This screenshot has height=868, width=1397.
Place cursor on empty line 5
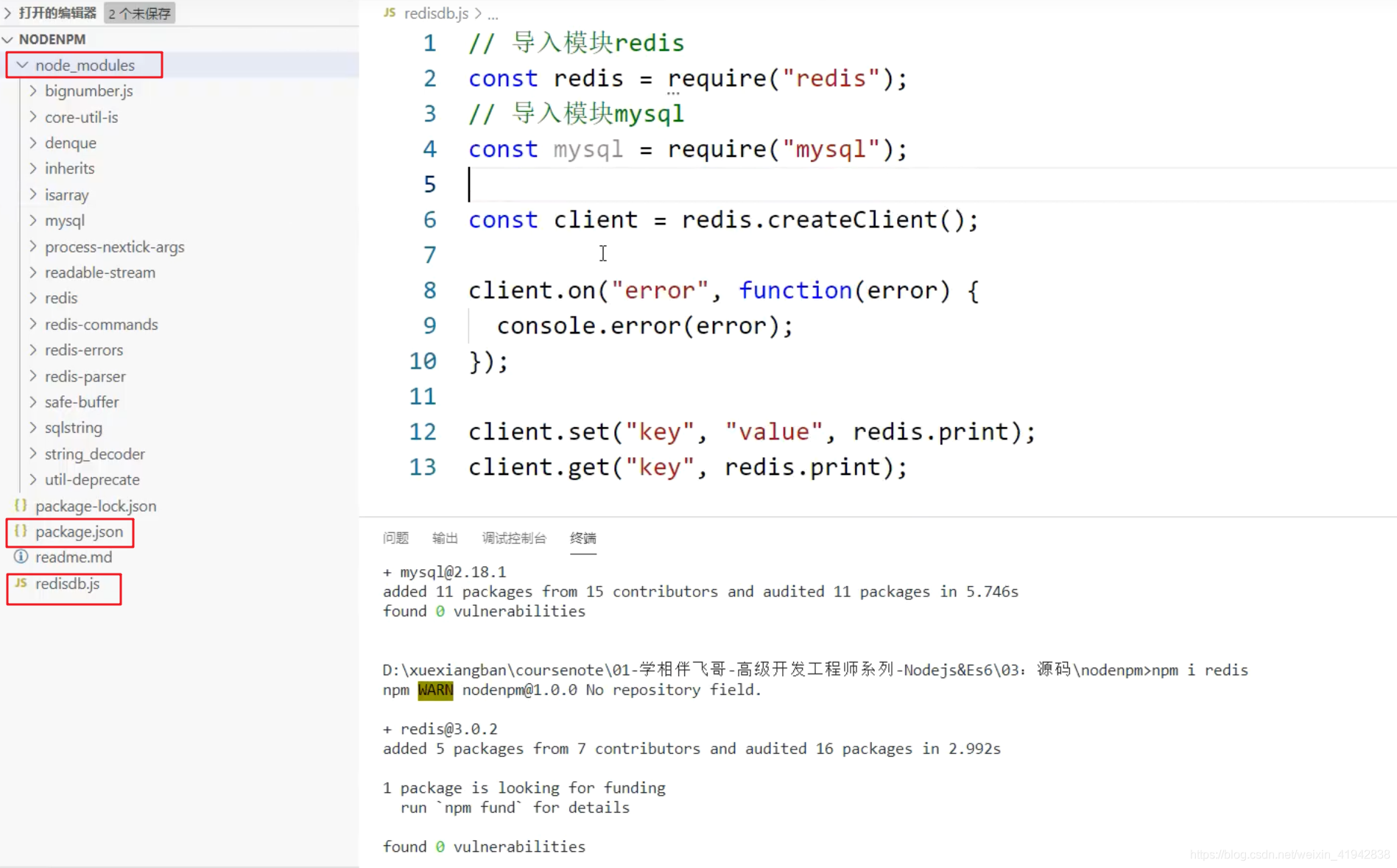932,184
